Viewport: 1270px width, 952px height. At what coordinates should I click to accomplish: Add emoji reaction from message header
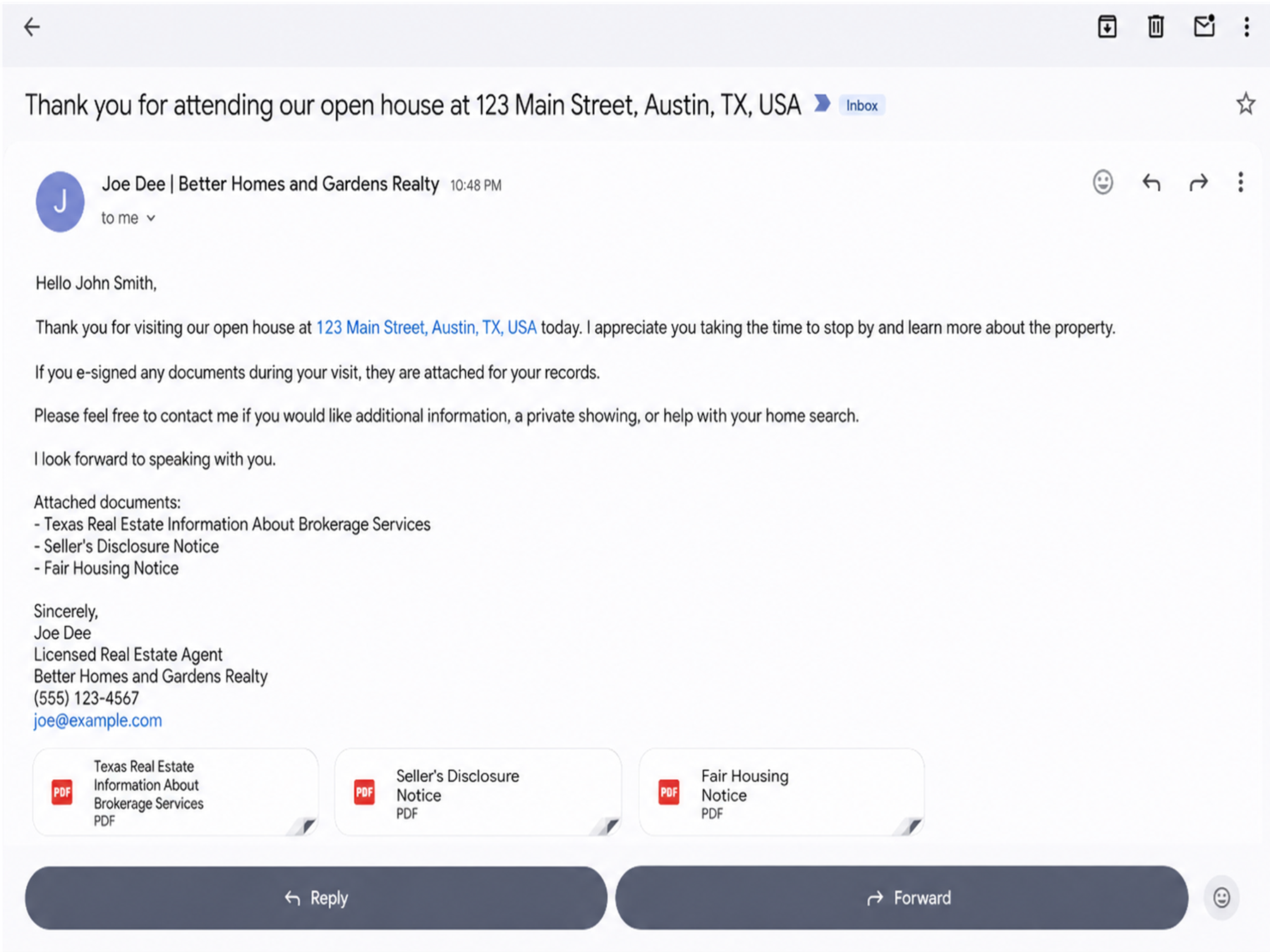pos(1103,183)
